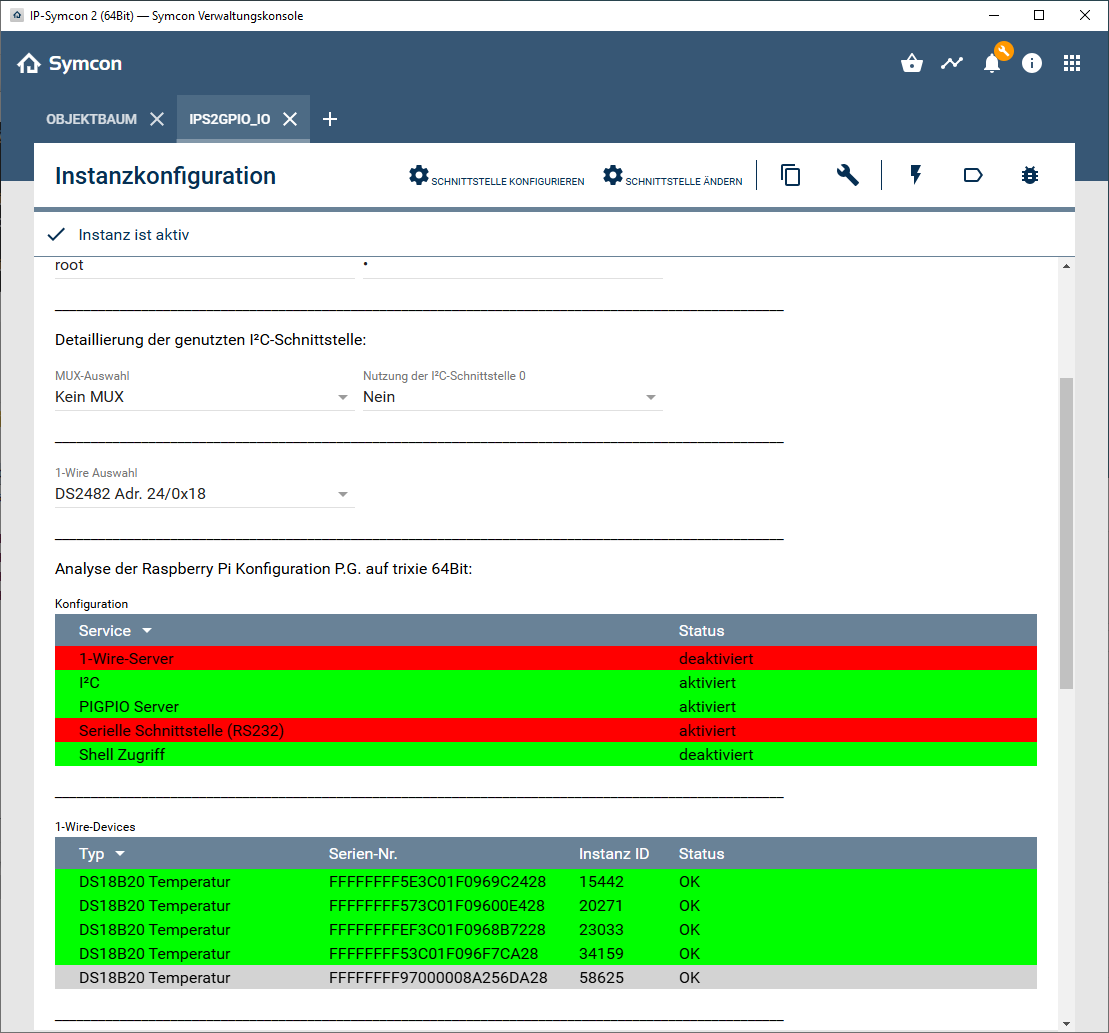The image size is (1109, 1033).
Task: Sort the Konfiguration table by Service column
Action: pyautogui.click(x=105, y=631)
